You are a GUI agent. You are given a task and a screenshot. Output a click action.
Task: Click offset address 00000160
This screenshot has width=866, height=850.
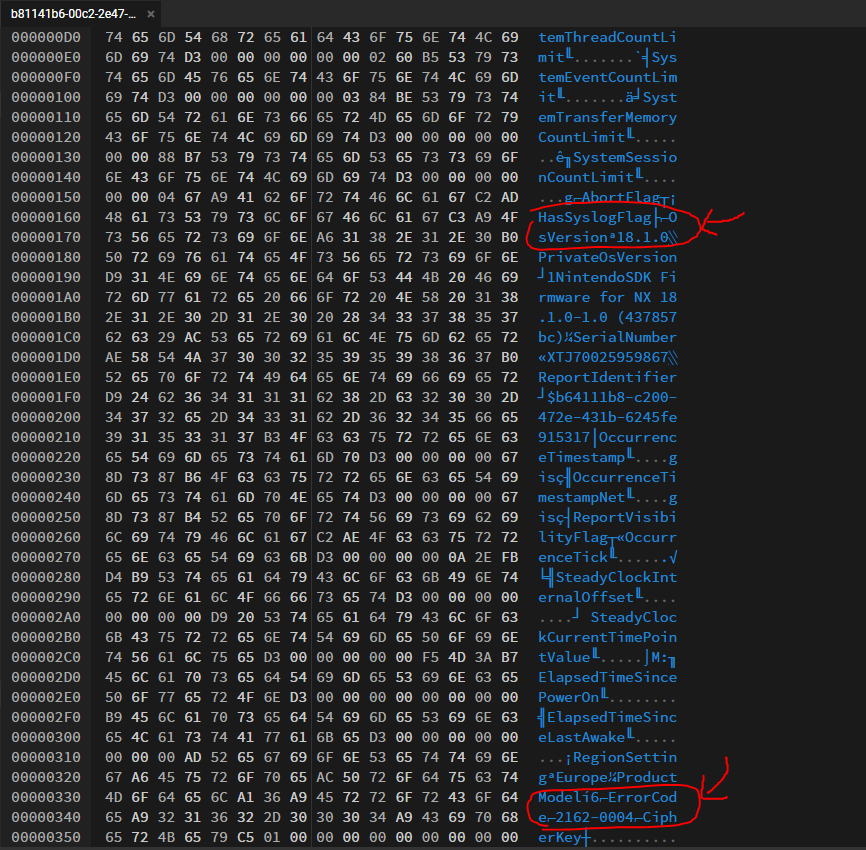pyautogui.click(x=46, y=217)
